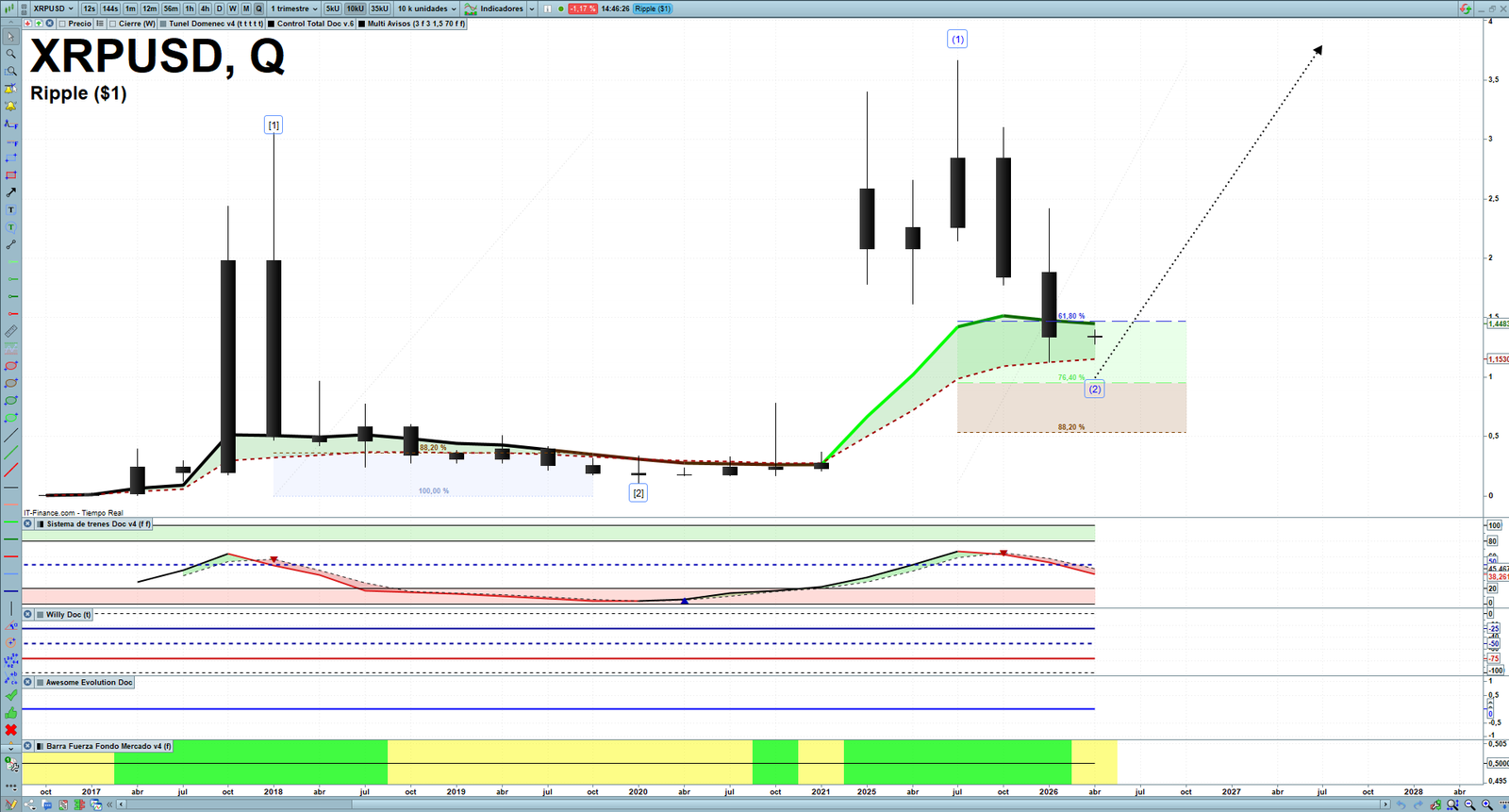Toggle Barra Fuerza Fondo Mercado visibility box

coord(41,746)
